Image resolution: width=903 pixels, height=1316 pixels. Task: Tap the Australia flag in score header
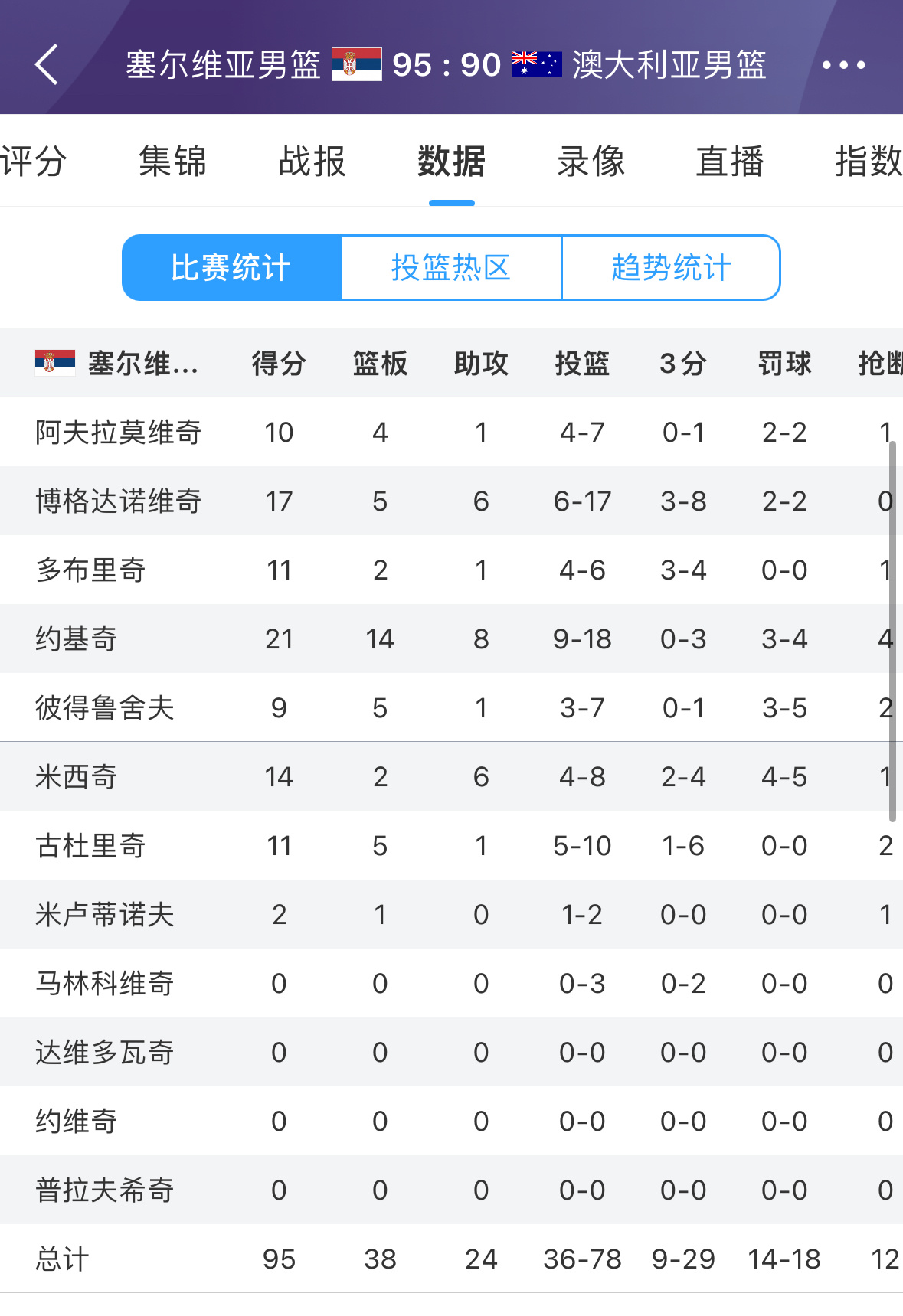536,64
